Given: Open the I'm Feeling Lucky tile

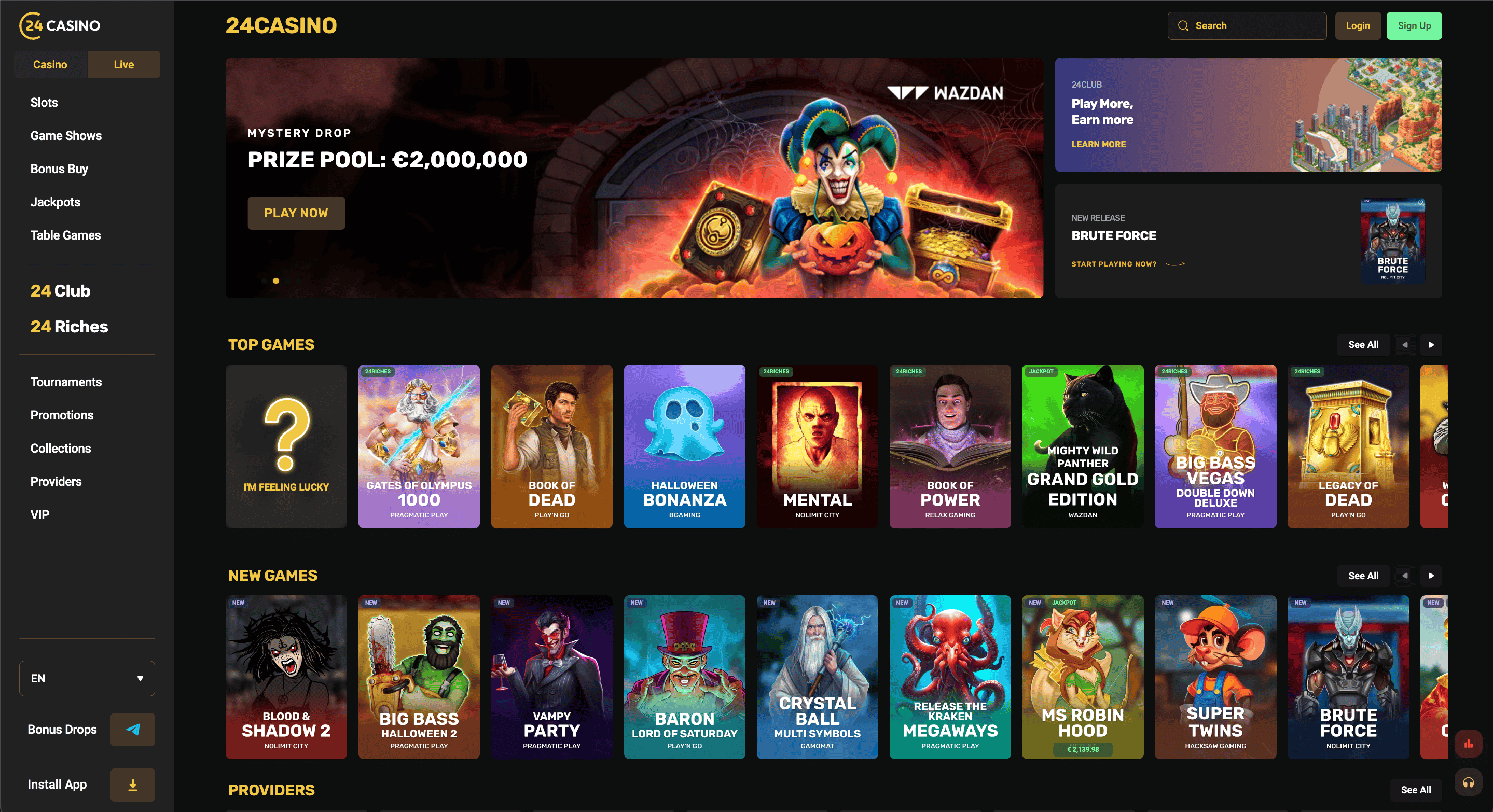Looking at the screenshot, I should point(286,446).
